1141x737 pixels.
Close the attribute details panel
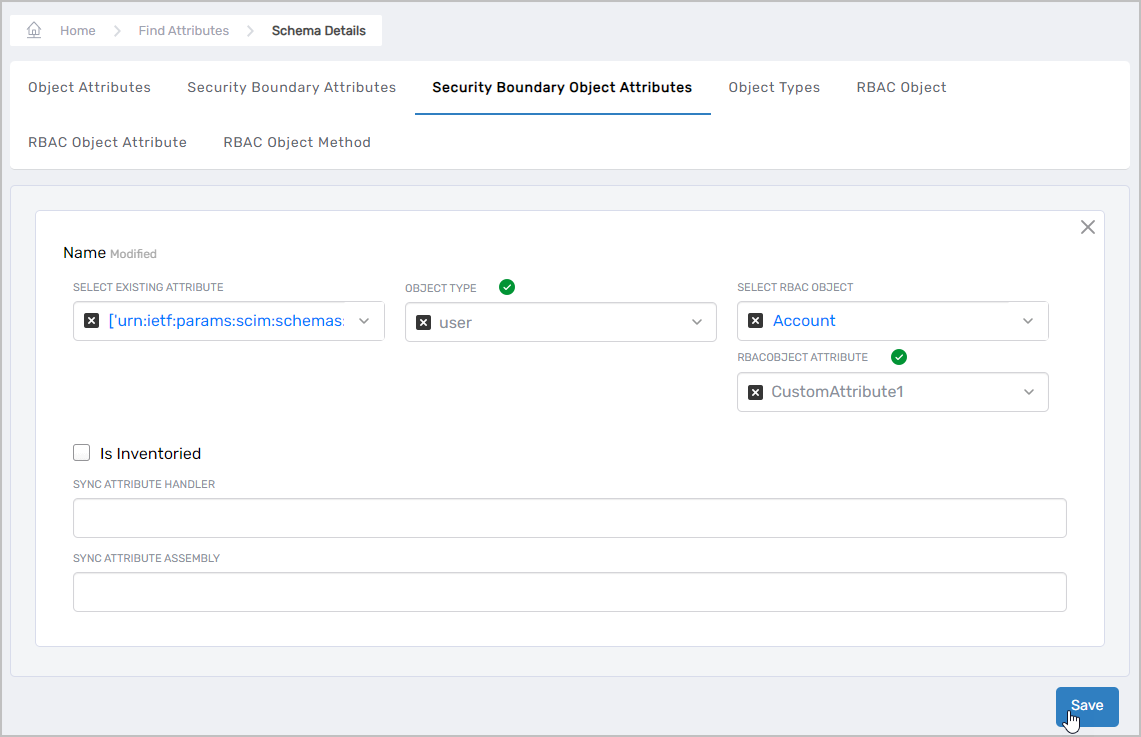pyautogui.click(x=1088, y=227)
